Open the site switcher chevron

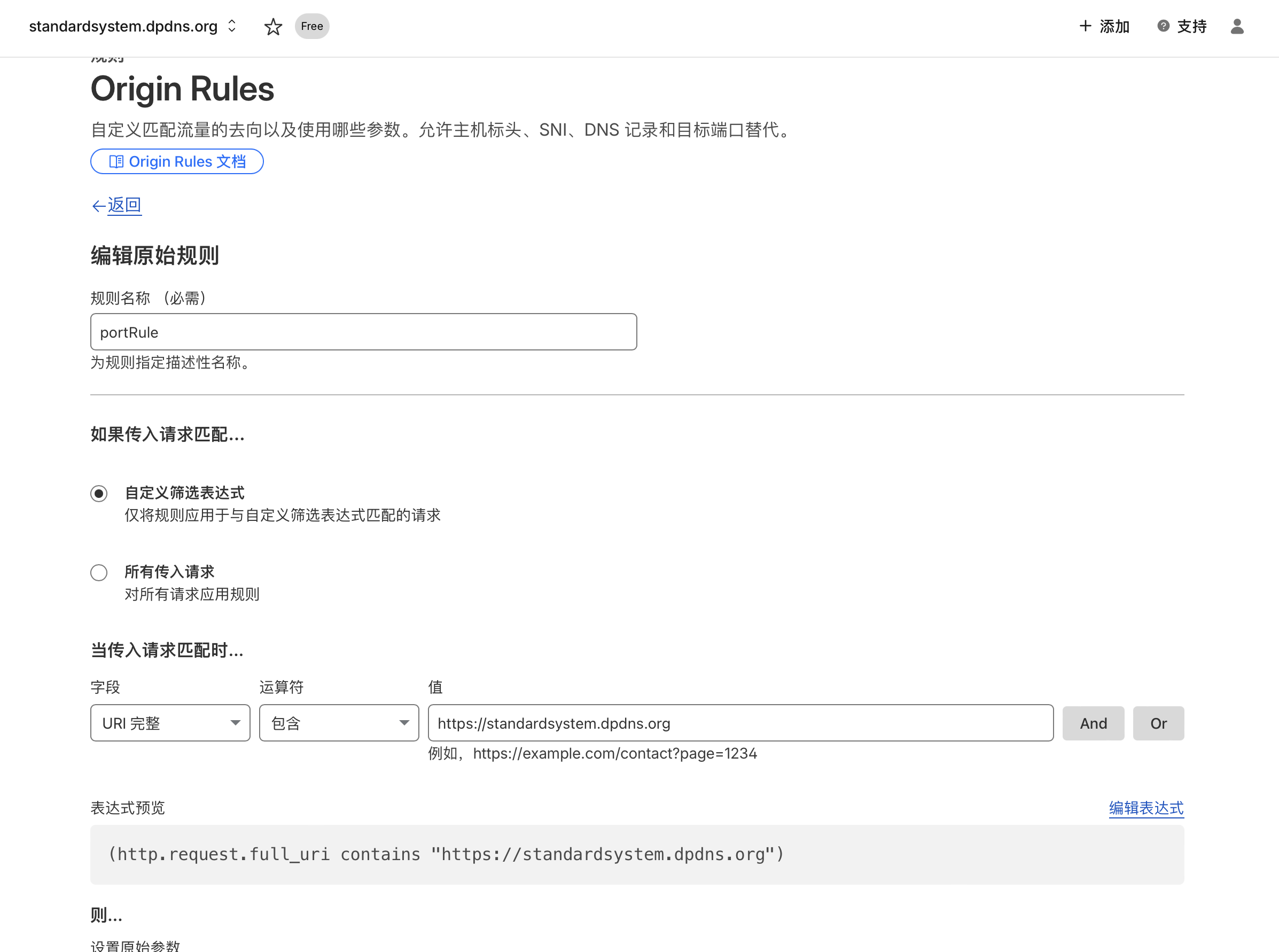[x=232, y=26]
